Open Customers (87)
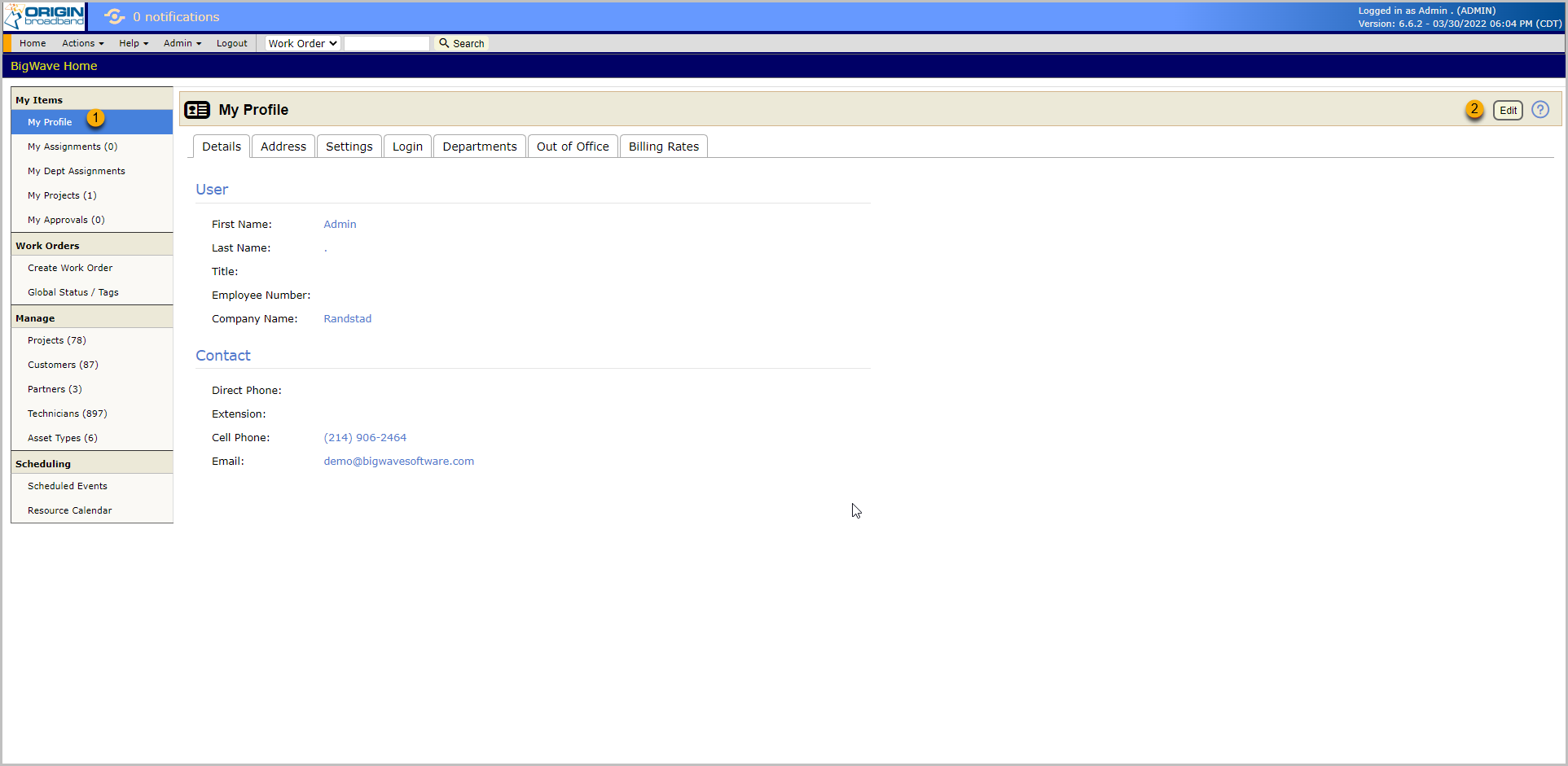1568x766 pixels. (x=92, y=365)
